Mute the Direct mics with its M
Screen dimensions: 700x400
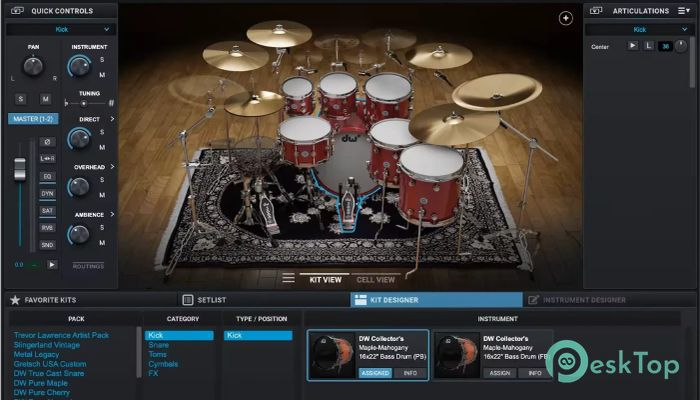pyautogui.click(x=102, y=147)
